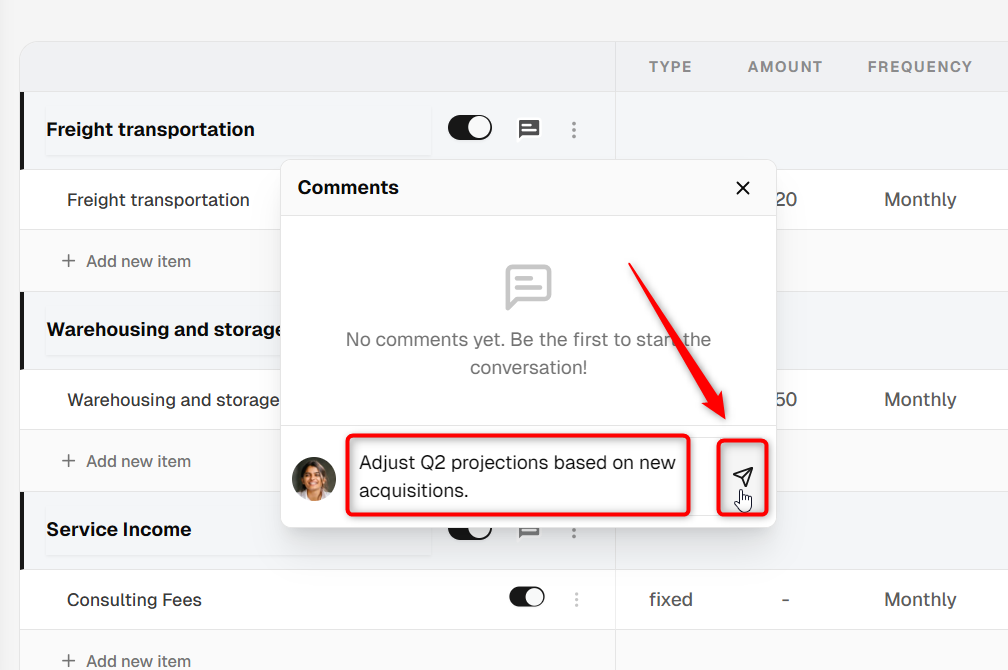Open more options for Service Income
This screenshot has width=1008, height=670.
pos(574,532)
